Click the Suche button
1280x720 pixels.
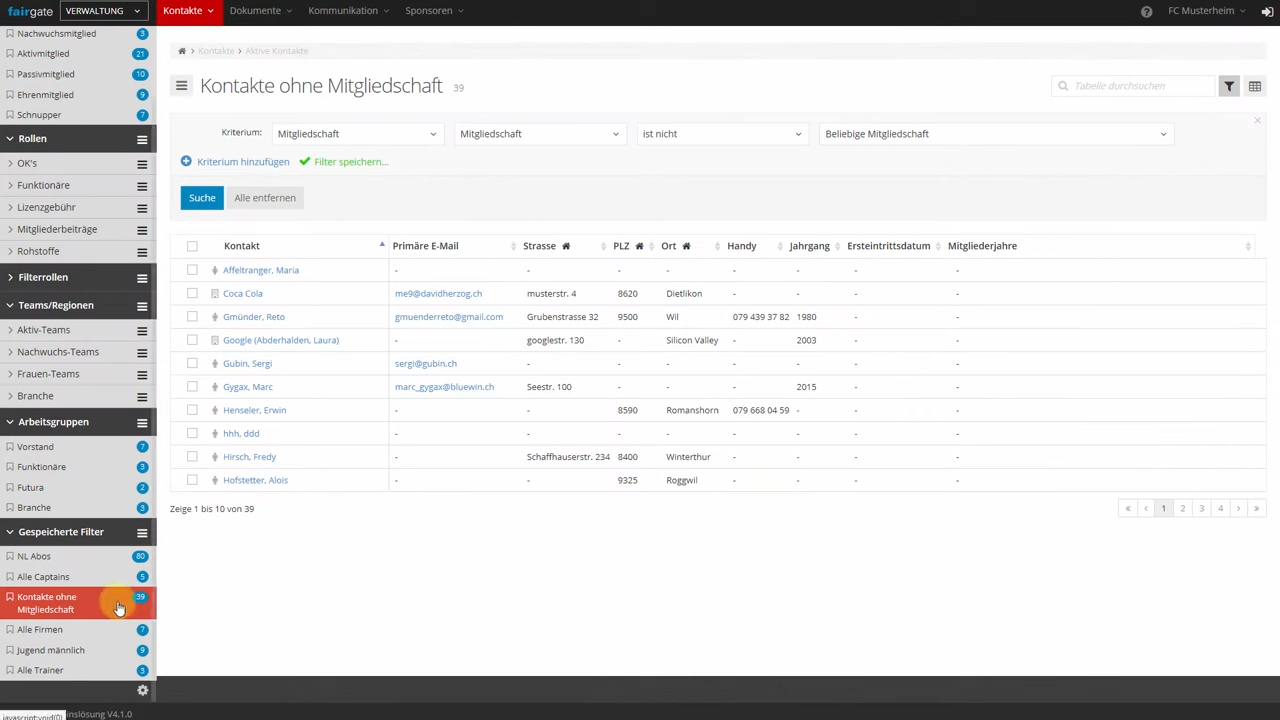pyautogui.click(x=202, y=198)
